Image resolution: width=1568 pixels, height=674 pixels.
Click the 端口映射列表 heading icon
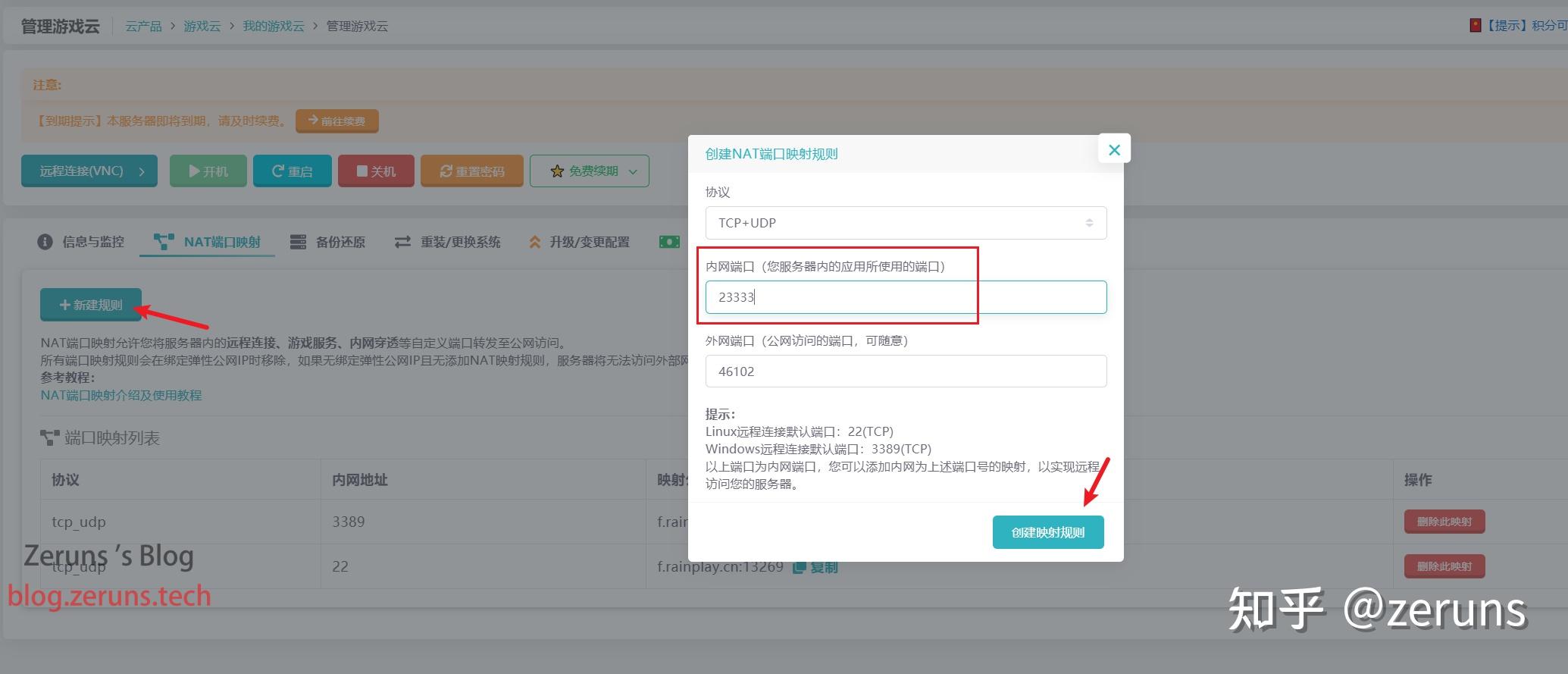pos(50,438)
